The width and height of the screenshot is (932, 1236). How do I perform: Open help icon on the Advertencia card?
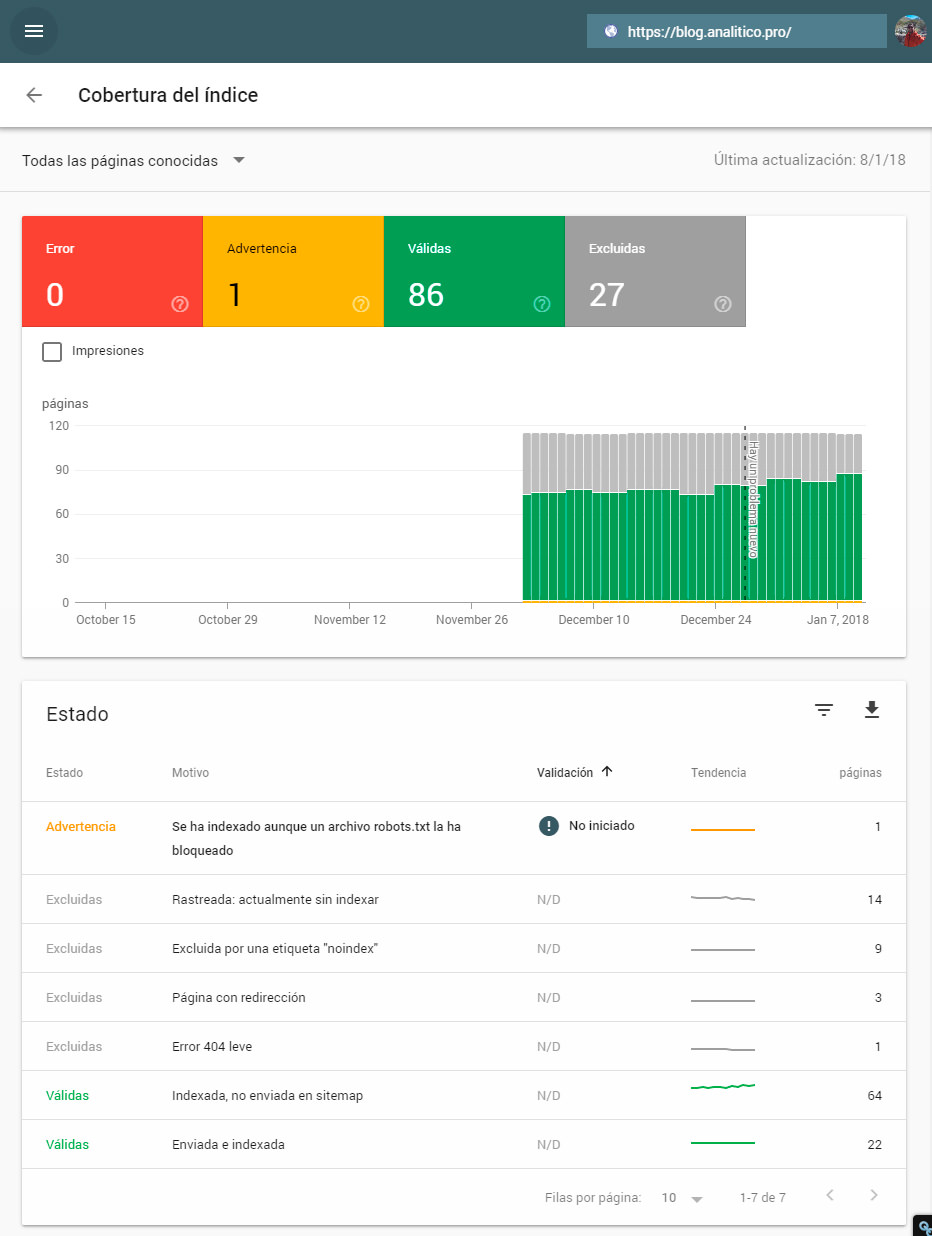pos(361,304)
